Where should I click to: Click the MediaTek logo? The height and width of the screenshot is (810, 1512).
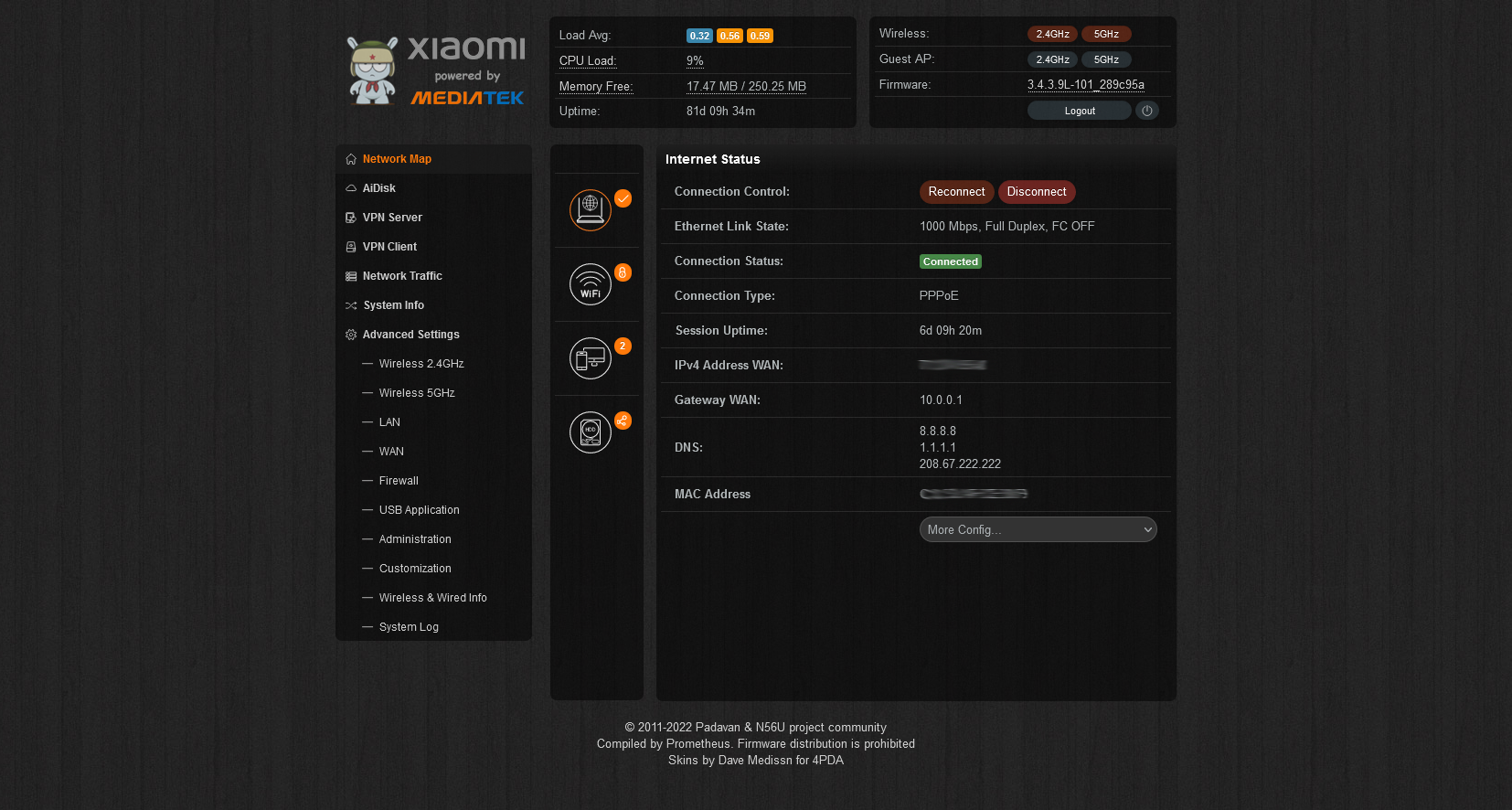pyautogui.click(x=467, y=98)
